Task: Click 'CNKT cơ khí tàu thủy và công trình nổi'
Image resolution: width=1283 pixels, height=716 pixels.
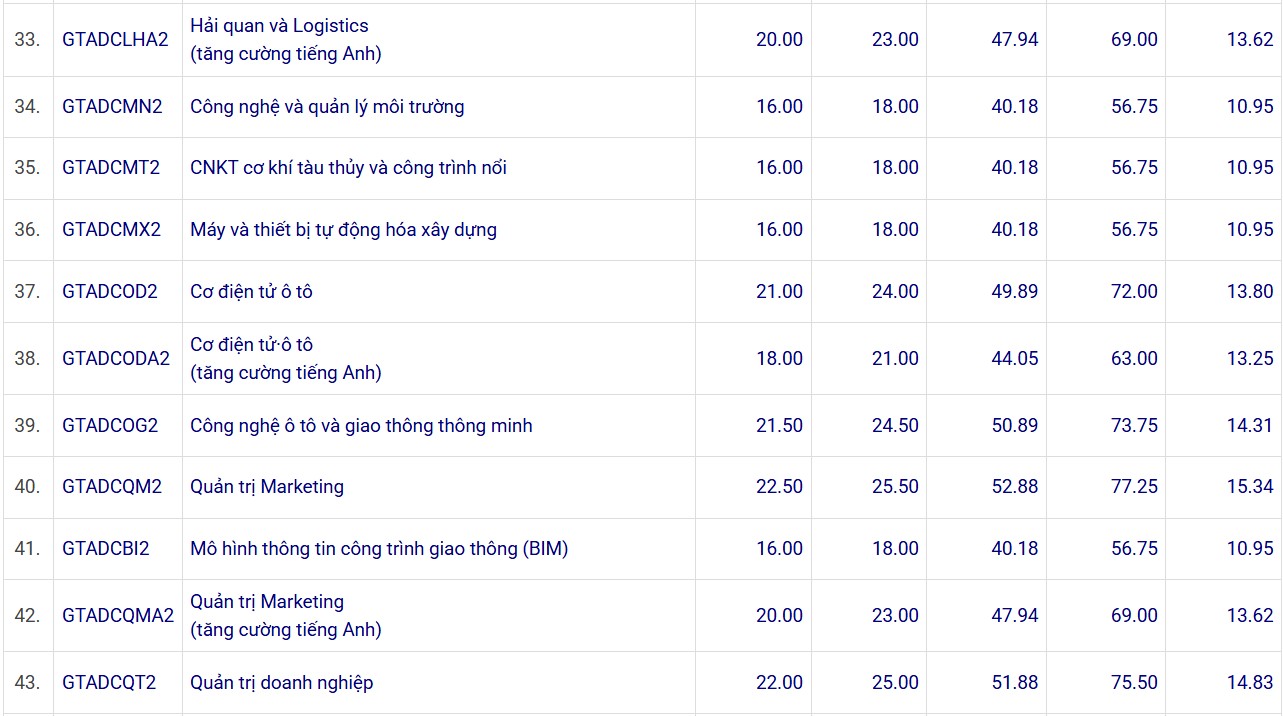Action: (348, 168)
